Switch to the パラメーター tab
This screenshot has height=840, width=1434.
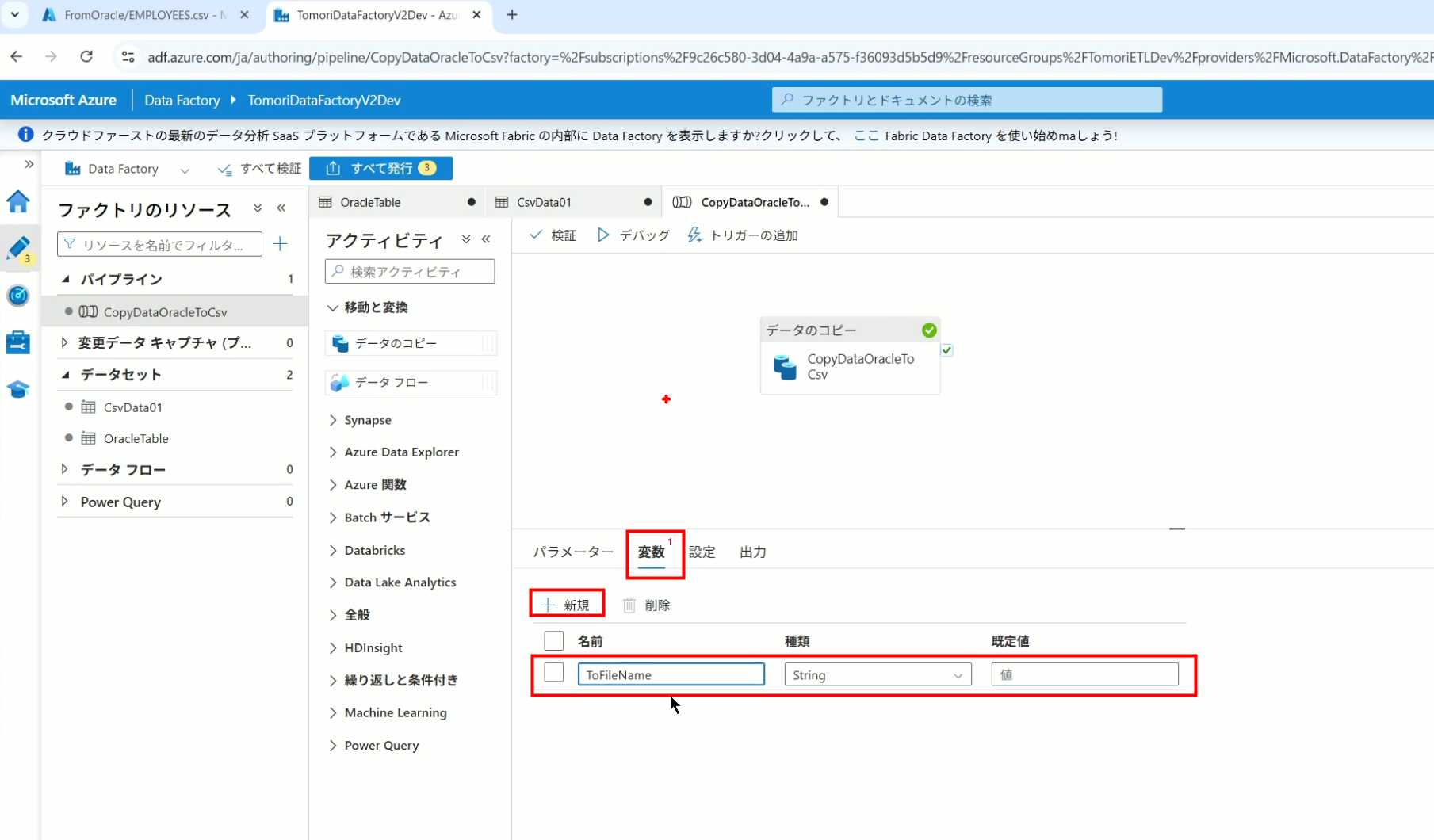[x=572, y=552]
